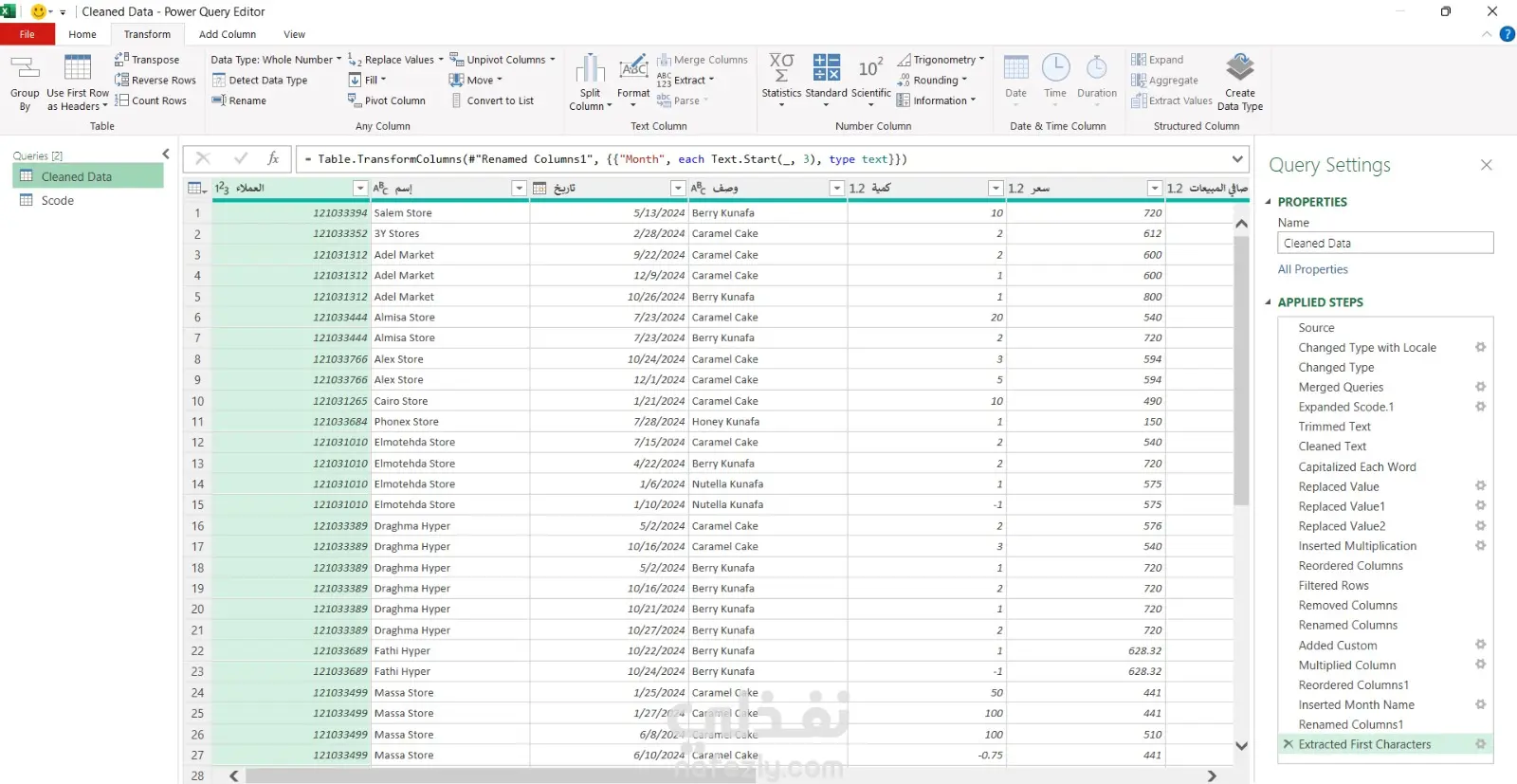1517x784 pixels.
Task: Open the All Properties link
Action: tap(1312, 269)
